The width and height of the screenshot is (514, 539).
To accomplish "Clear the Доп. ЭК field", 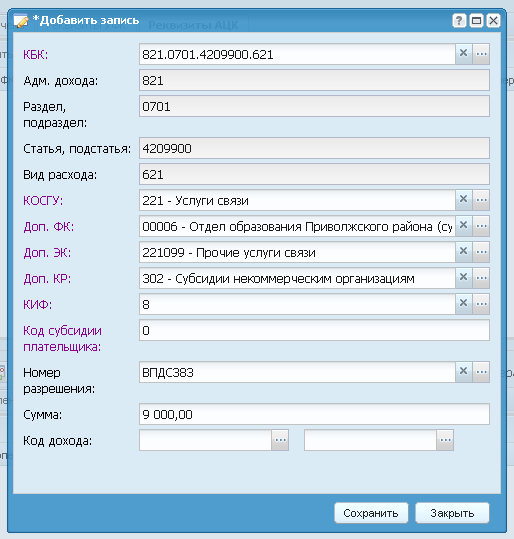I will 463,252.
